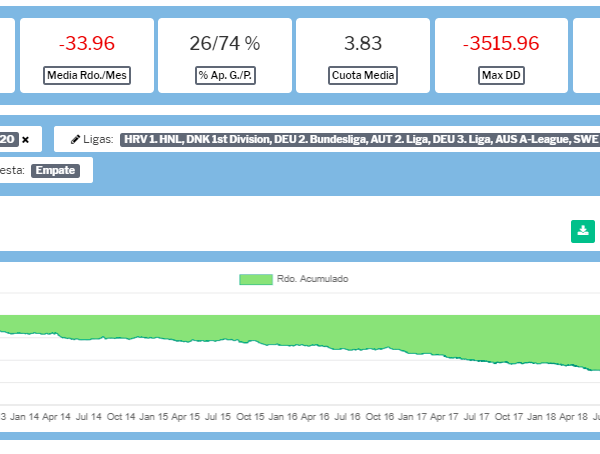Click the Jan 16 axis label
The width and height of the screenshot is (600, 454).
click(x=283, y=416)
